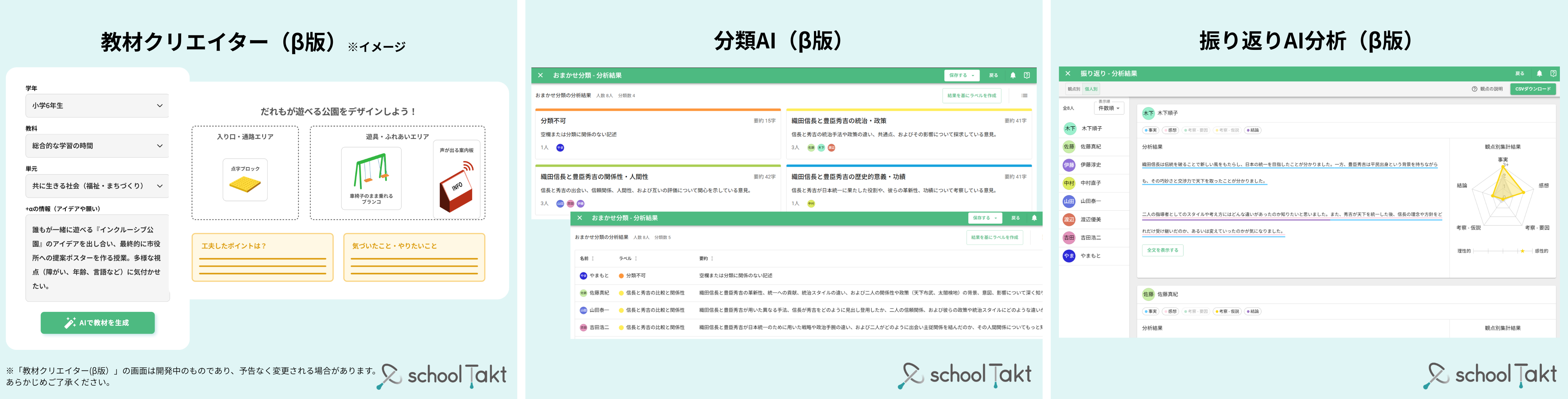This screenshot has height=399, width=1568.
Task: Click the +αの情報 text area
Action: click(98, 258)
